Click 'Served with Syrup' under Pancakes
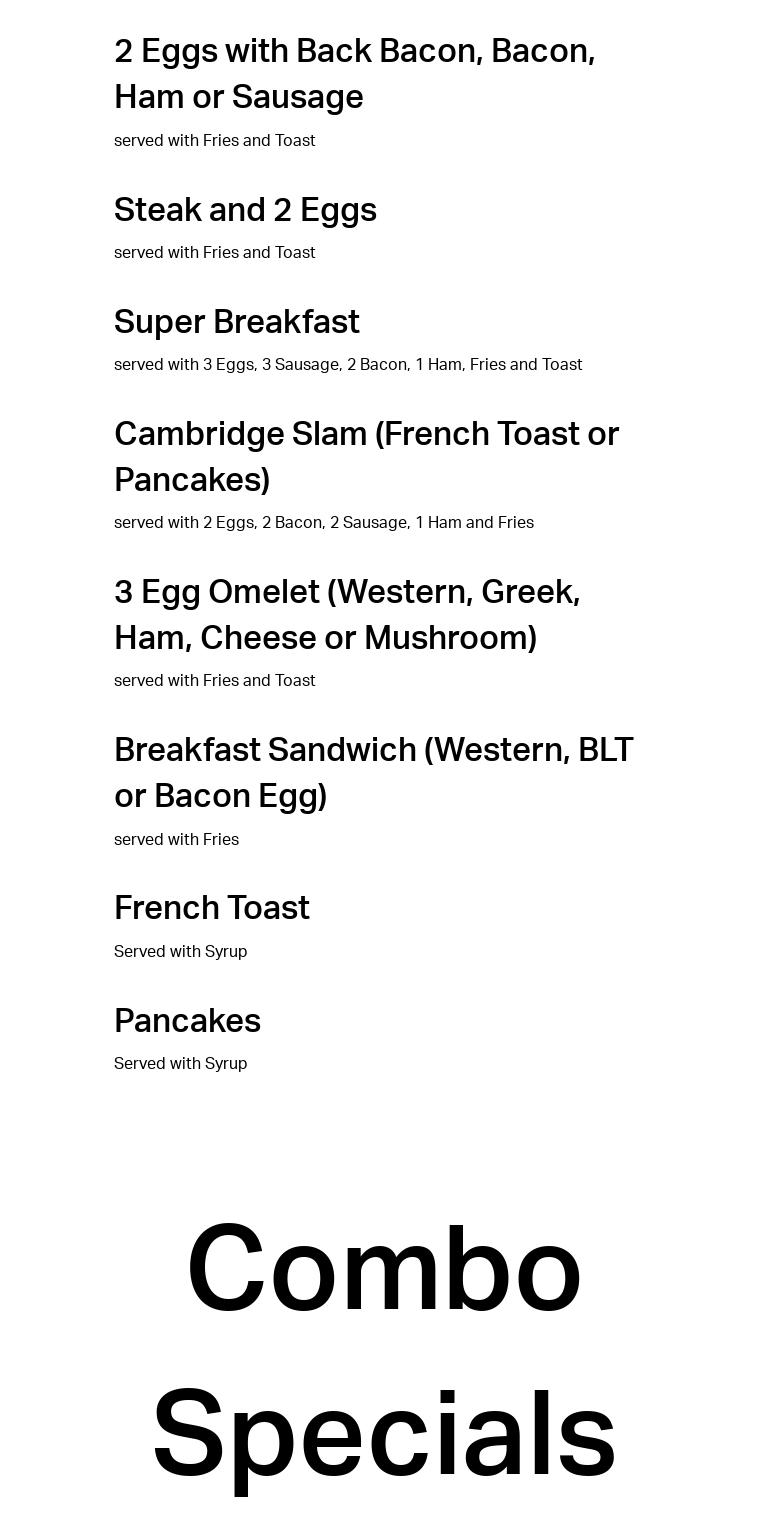 (x=180, y=1064)
